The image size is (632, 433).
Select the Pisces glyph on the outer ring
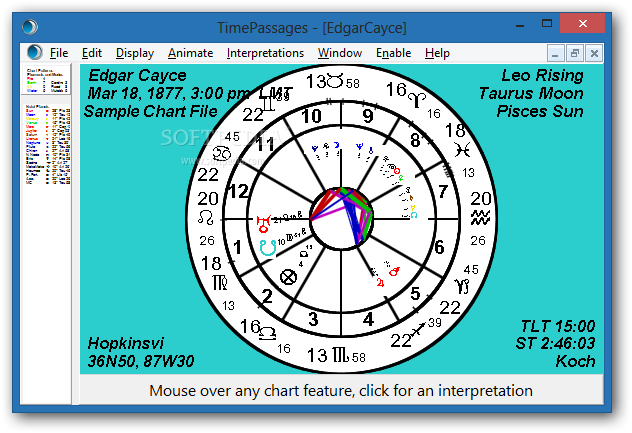[x=462, y=150]
